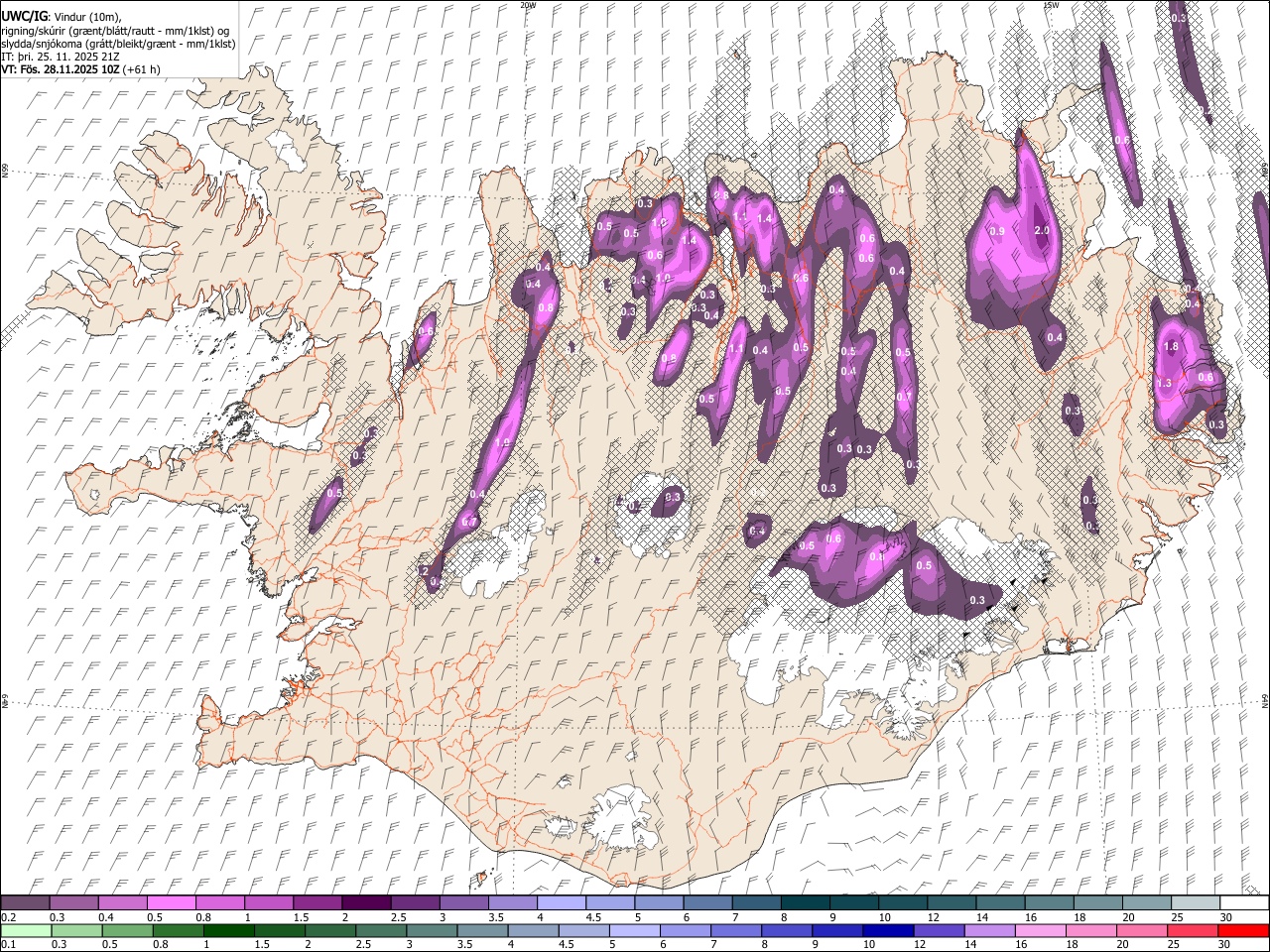Click the "0.9" value beside the 2.0 maximum
The height and width of the screenshot is (952, 1270).
click(x=997, y=231)
